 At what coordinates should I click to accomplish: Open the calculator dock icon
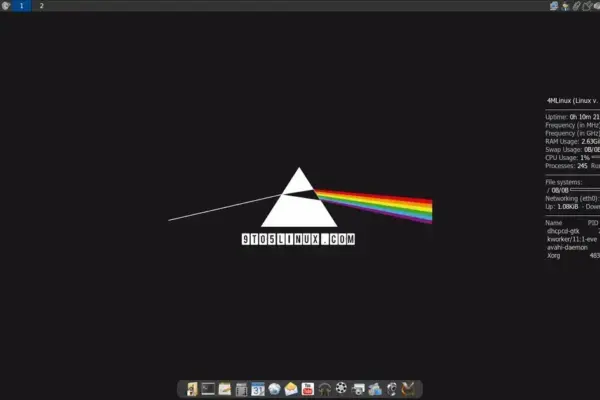(241, 389)
